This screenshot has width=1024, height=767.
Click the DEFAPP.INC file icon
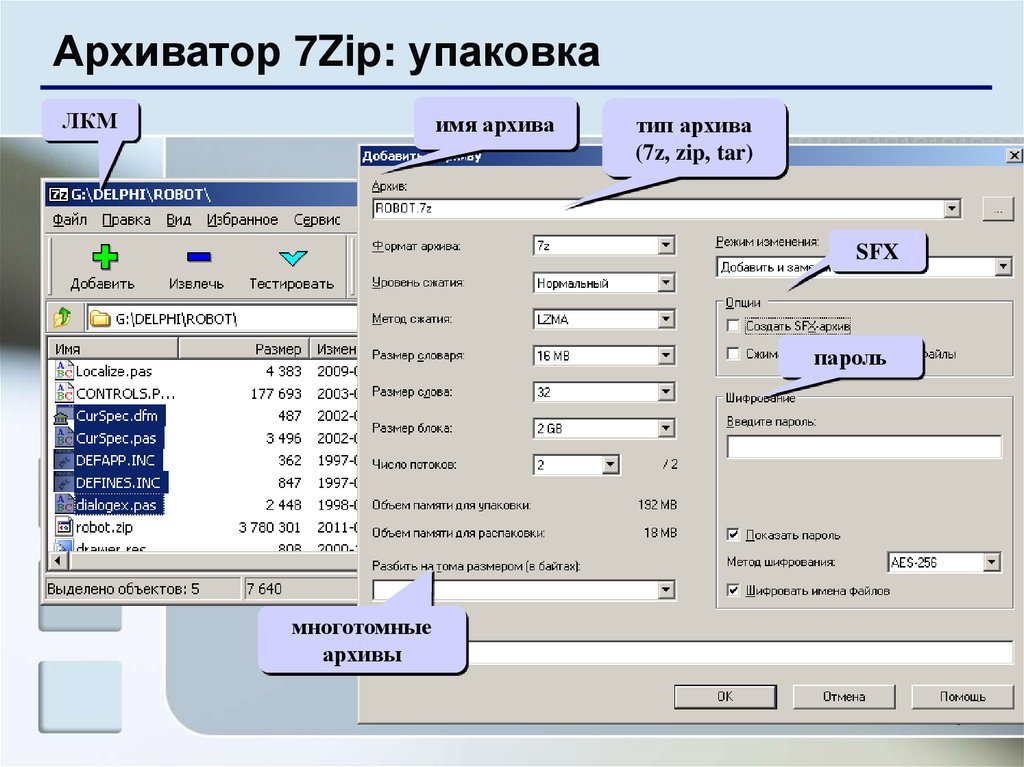(63, 460)
